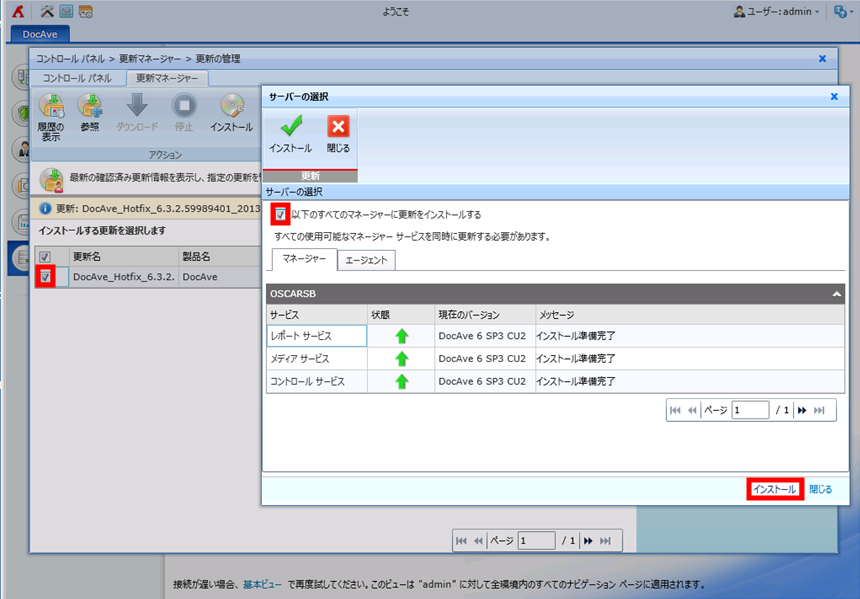
Task: Select the DocAve main tab
Action: pos(40,34)
